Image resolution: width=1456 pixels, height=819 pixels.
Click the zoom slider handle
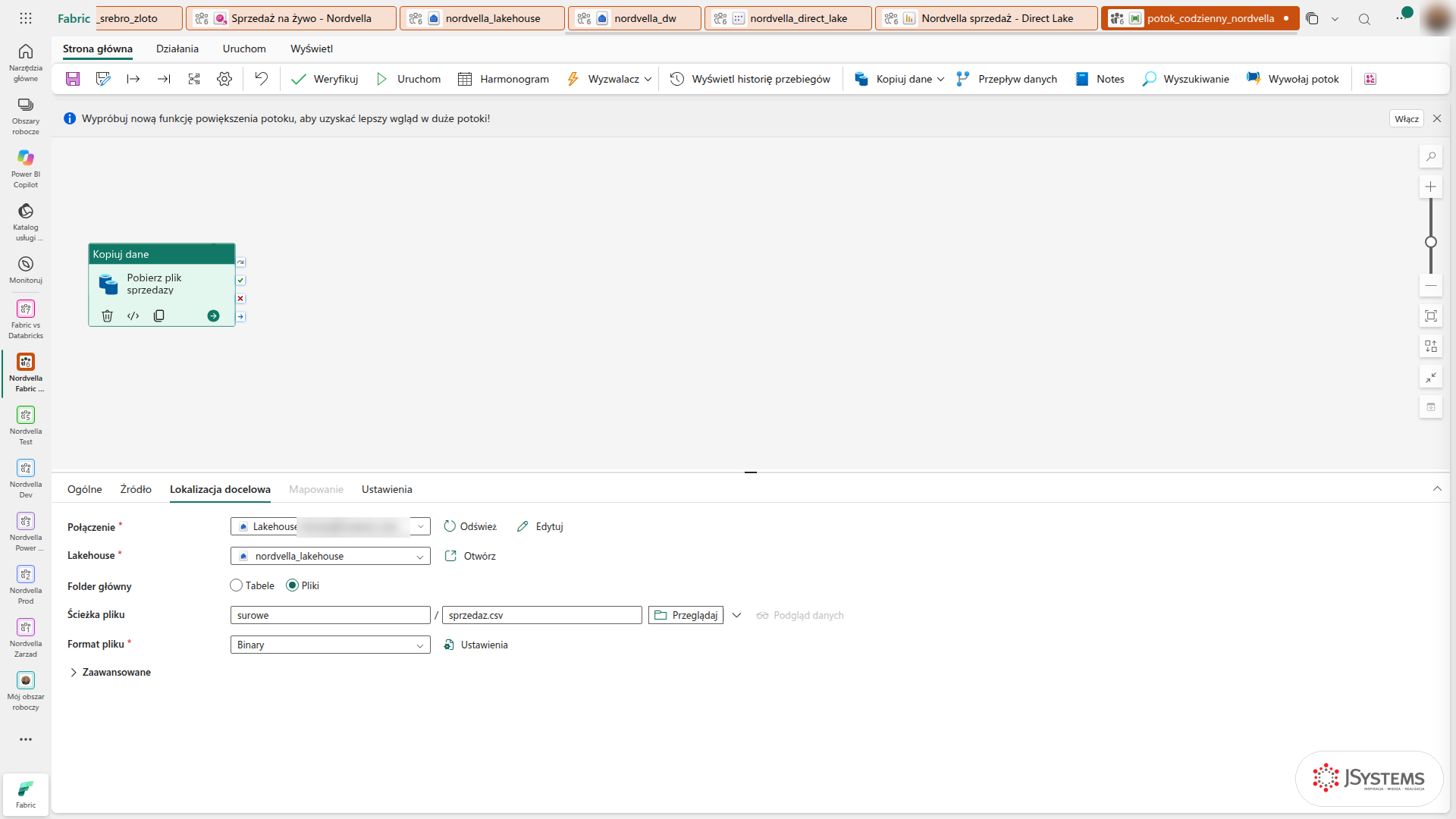pos(1431,242)
